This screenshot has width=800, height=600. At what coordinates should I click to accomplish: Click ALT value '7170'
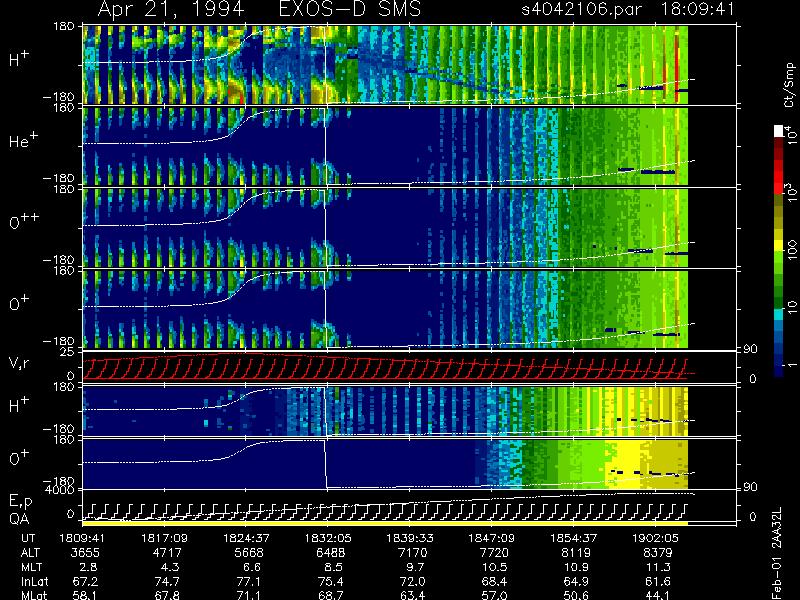point(412,553)
